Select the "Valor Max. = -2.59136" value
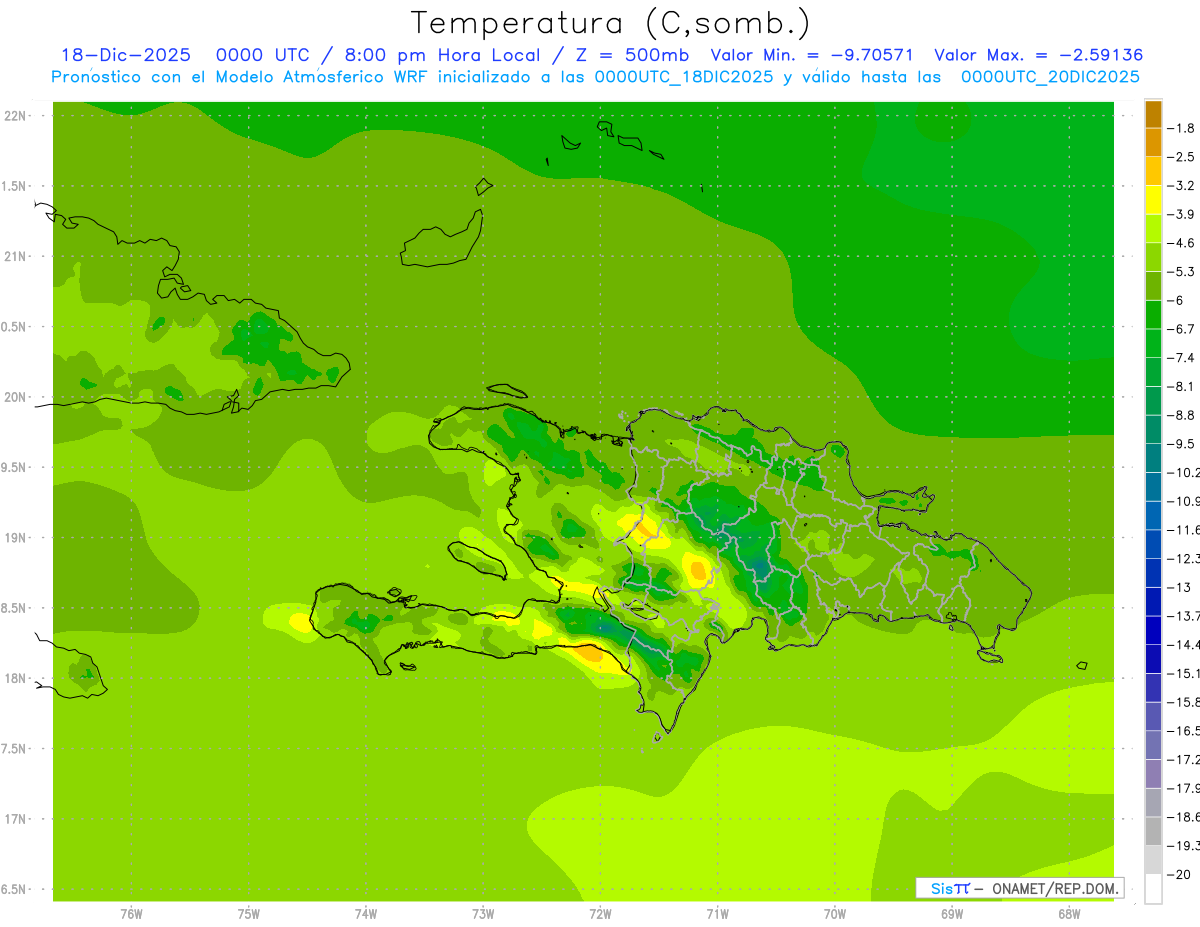The image size is (1200, 927). 1039,55
